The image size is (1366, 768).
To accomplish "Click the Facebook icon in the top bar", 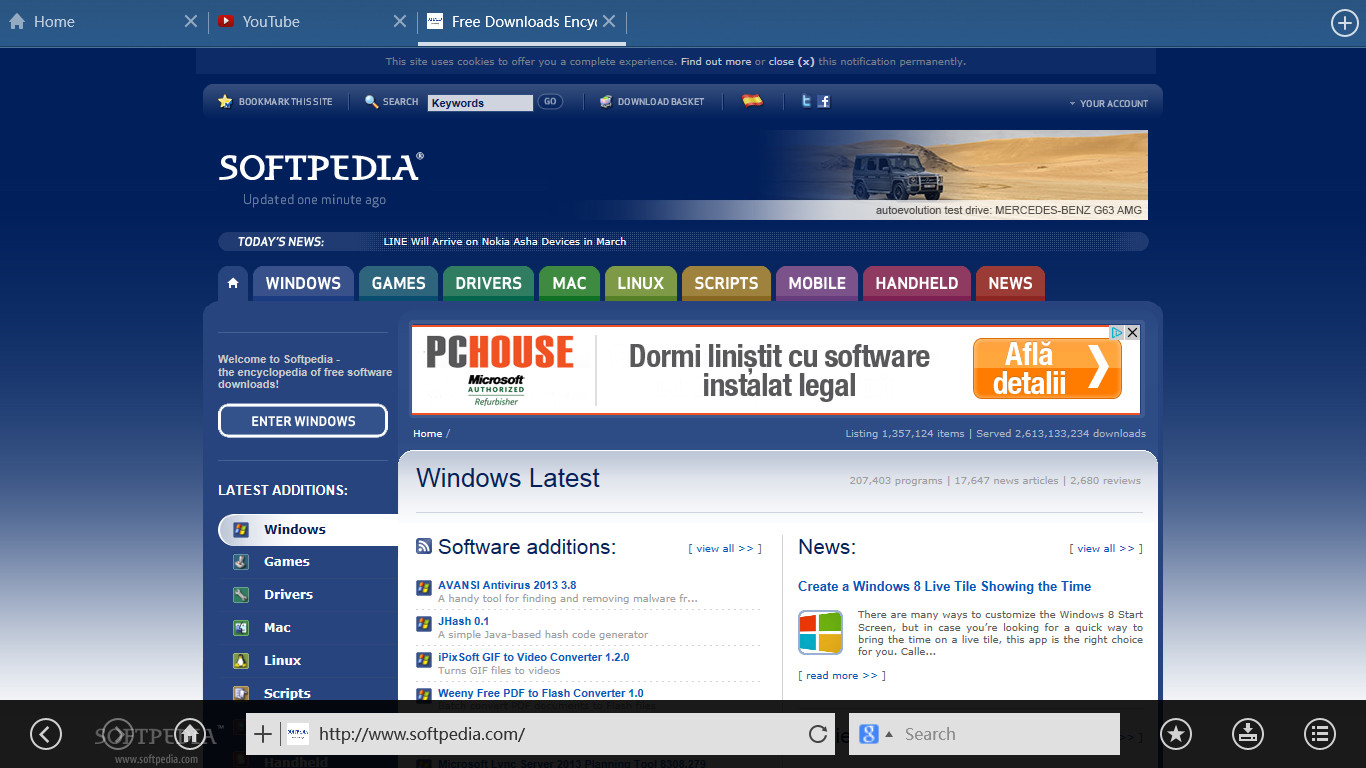I will point(824,101).
